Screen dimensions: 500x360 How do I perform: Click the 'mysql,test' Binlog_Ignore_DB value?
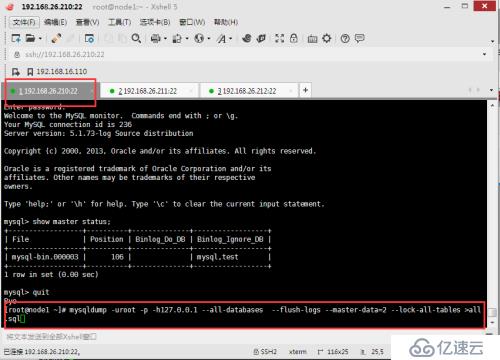click(x=217, y=257)
